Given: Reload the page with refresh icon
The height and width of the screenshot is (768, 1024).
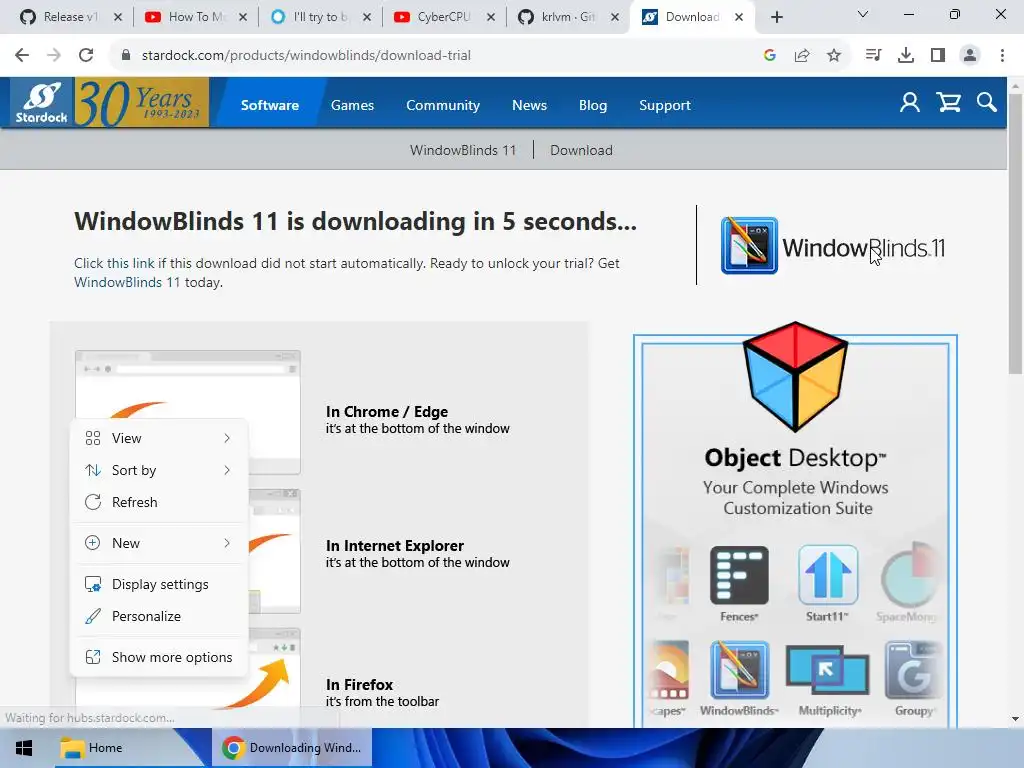Looking at the screenshot, I should coord(86,56).
